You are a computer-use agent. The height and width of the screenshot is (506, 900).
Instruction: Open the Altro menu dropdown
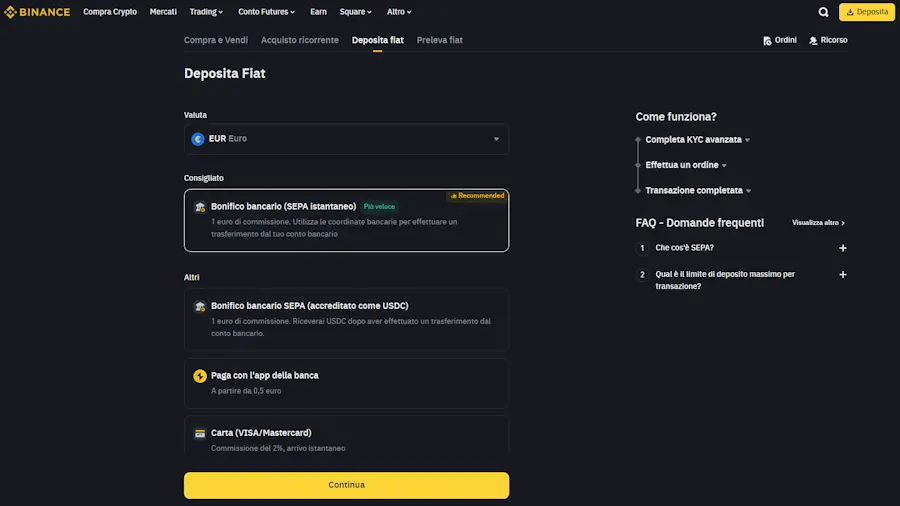[x=399, y=11]
